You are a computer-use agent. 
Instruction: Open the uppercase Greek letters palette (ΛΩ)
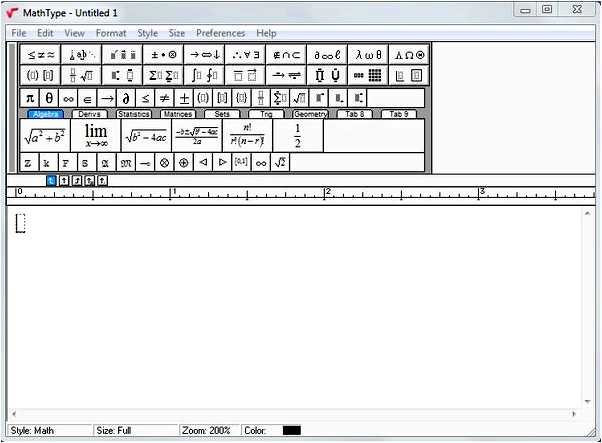(409, 55)
